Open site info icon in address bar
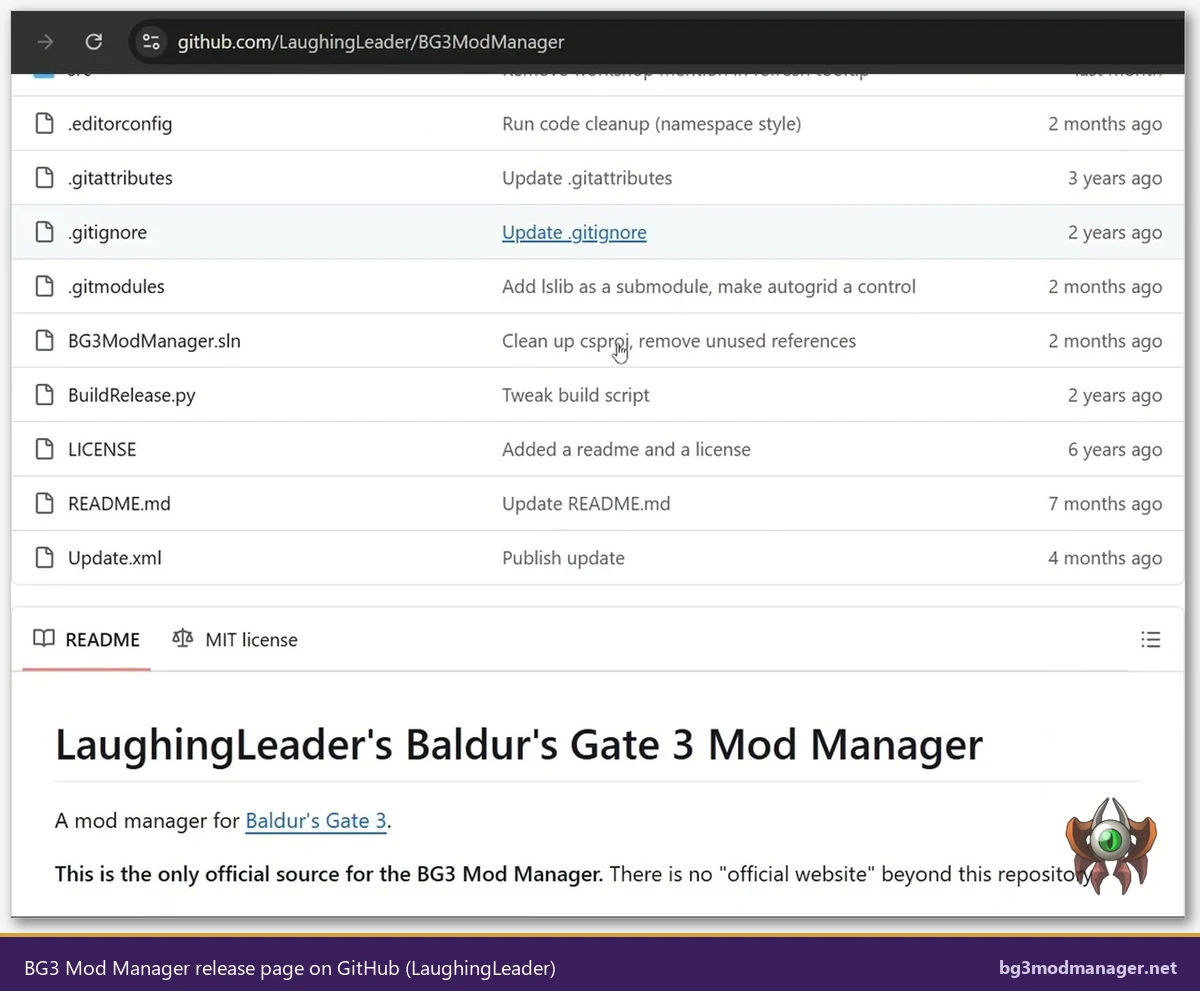Viewport: 1200px width, 991px height. point(151,42)
